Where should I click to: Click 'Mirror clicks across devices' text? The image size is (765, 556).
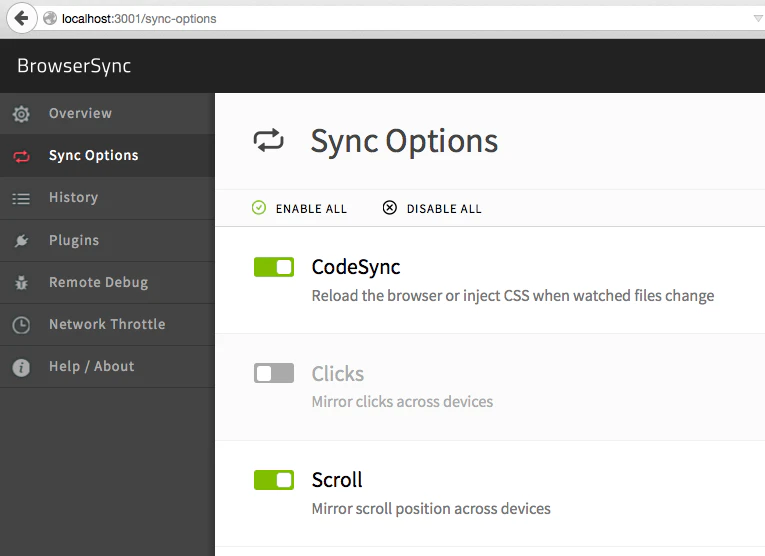pos(402,401)
